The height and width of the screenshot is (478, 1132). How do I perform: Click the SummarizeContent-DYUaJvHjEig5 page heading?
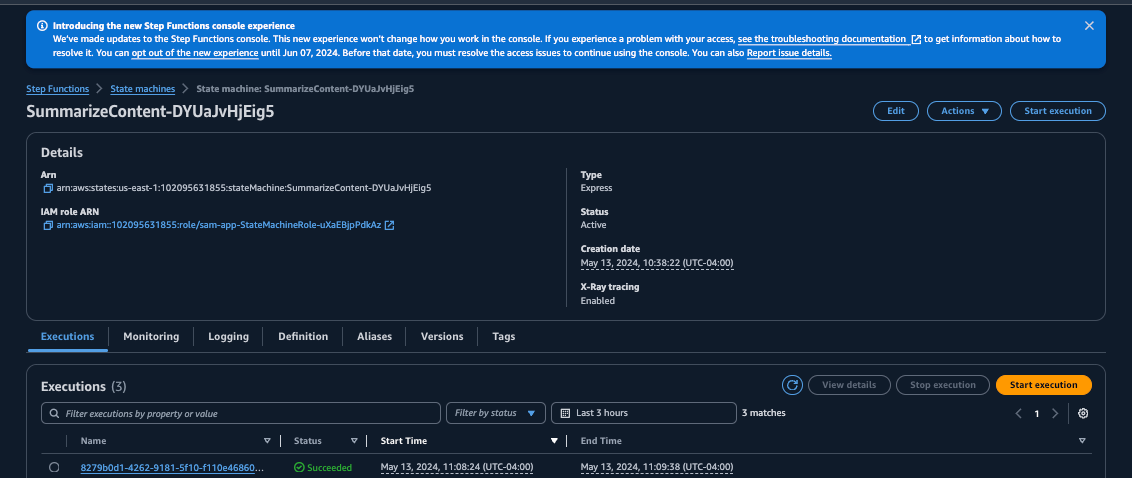click(x=150, y=111)
